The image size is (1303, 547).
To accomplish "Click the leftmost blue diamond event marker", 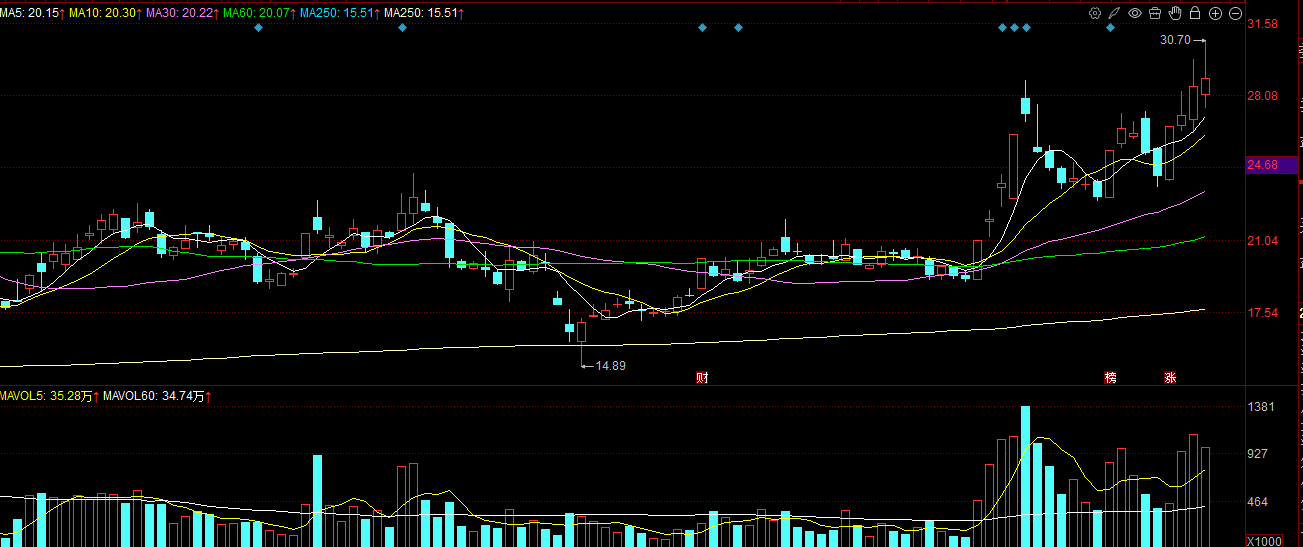I will [x=258, y=27].
